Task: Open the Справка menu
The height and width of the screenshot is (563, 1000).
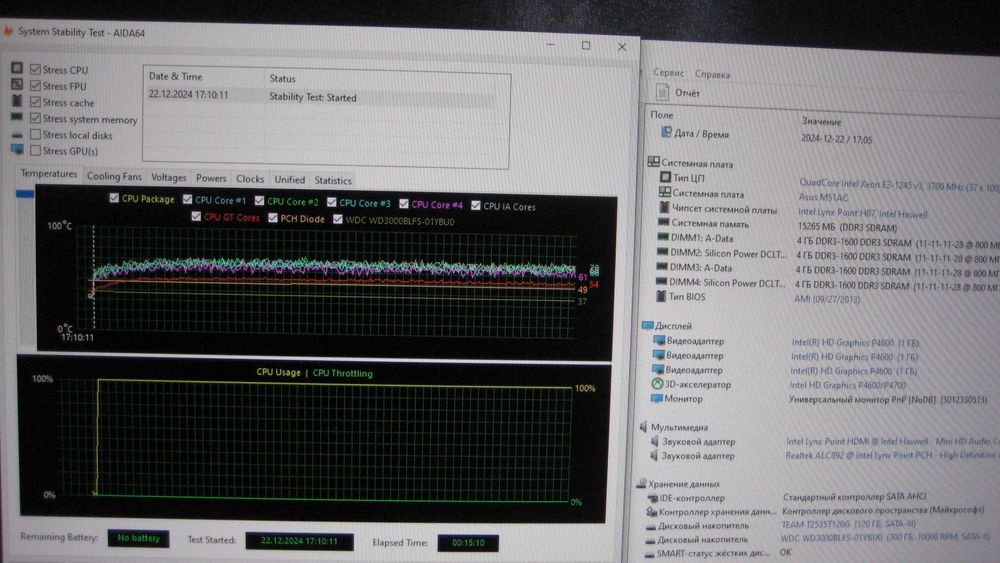Action: pos(712,74)
